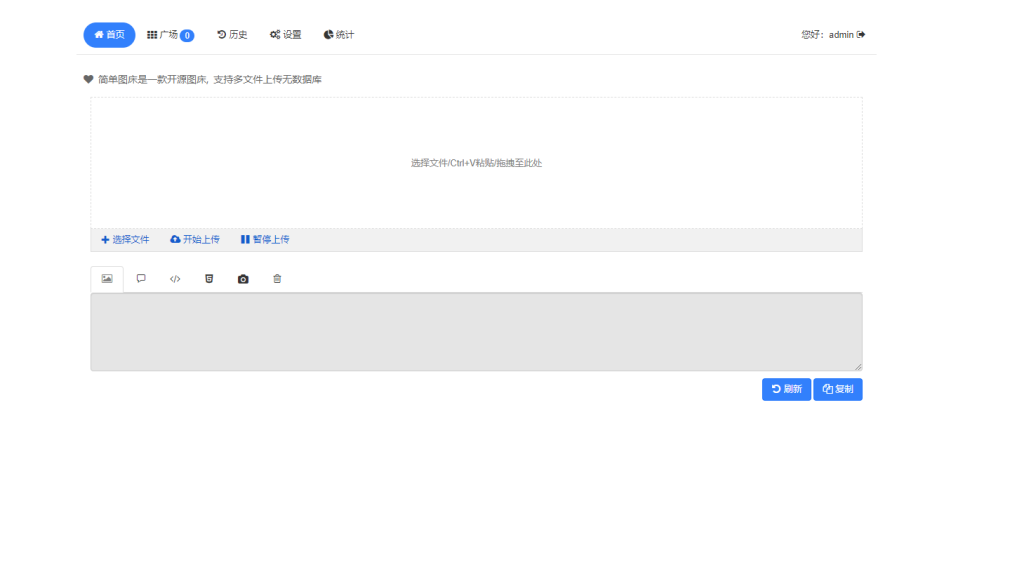
Task: Select the trash delete-link tab icon
Action: [x=277, y=279]
